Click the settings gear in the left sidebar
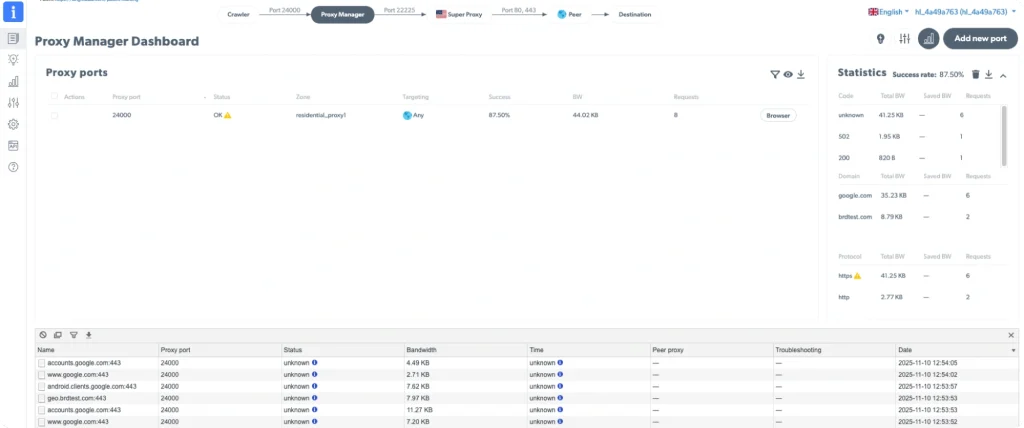The height and width of the screenshot is (428, 1024). point(14,124)
